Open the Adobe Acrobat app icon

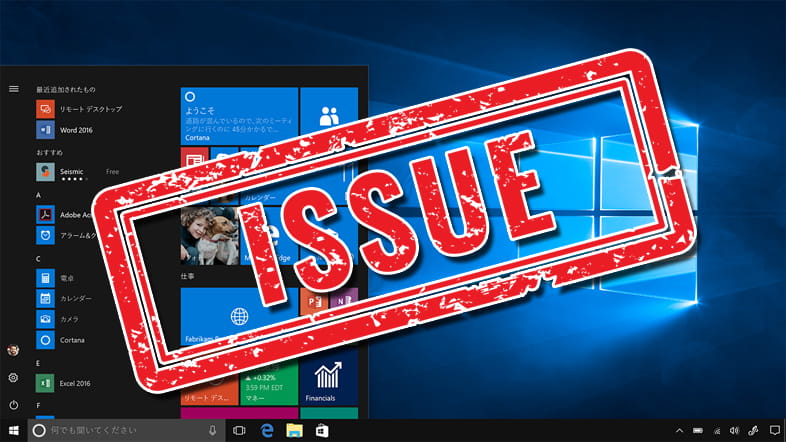(45, 214)
